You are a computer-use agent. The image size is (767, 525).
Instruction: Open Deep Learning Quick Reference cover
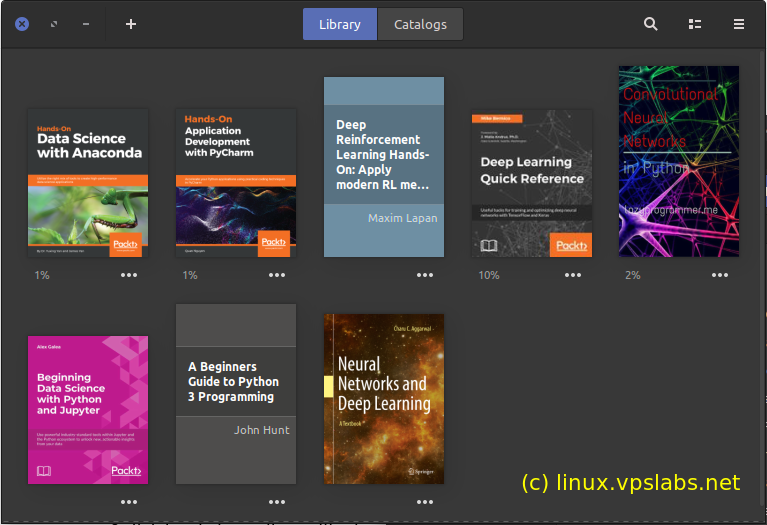click(532, 183)
